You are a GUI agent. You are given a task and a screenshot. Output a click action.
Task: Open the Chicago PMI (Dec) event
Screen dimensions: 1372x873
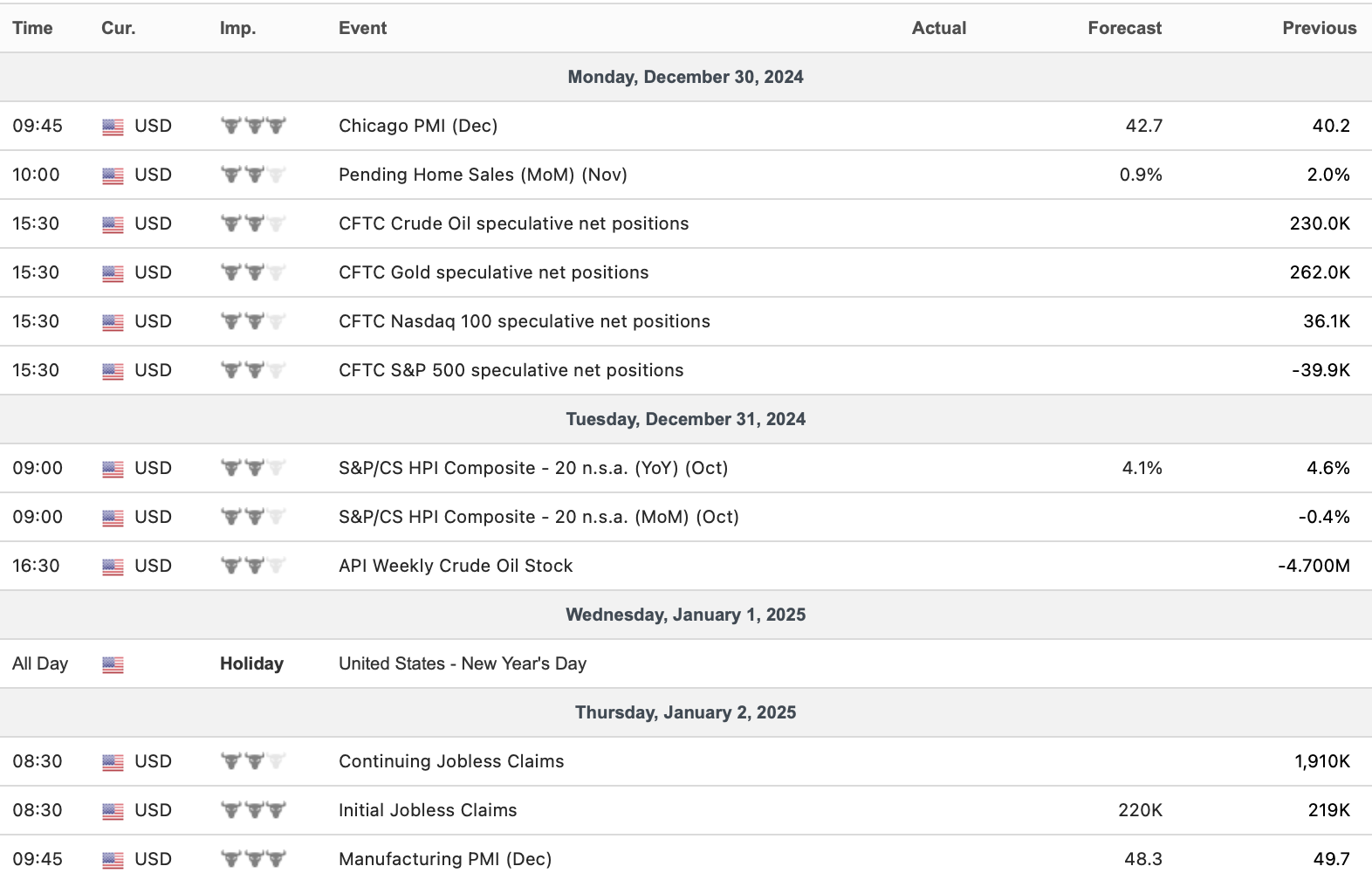[x=418, y=126]
